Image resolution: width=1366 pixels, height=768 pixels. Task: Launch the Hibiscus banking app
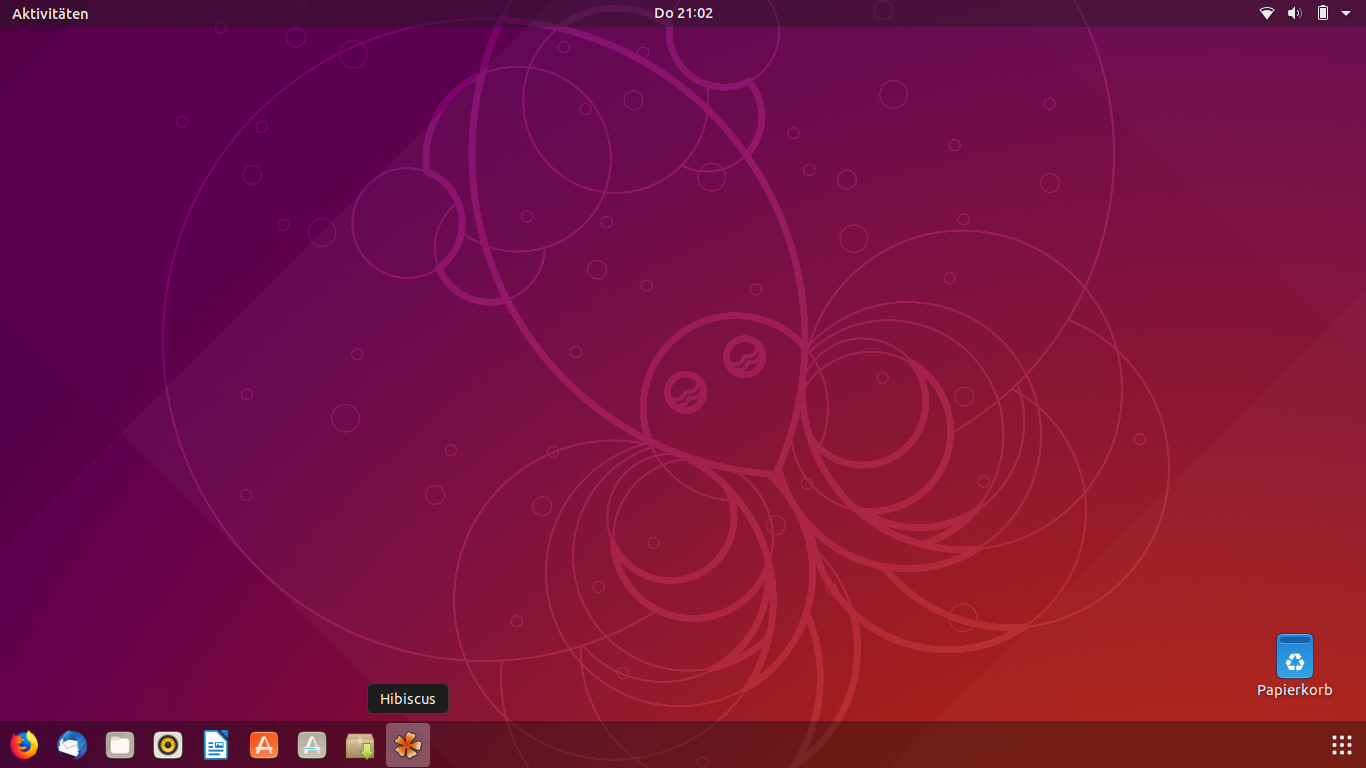click(x=408, y=745)
